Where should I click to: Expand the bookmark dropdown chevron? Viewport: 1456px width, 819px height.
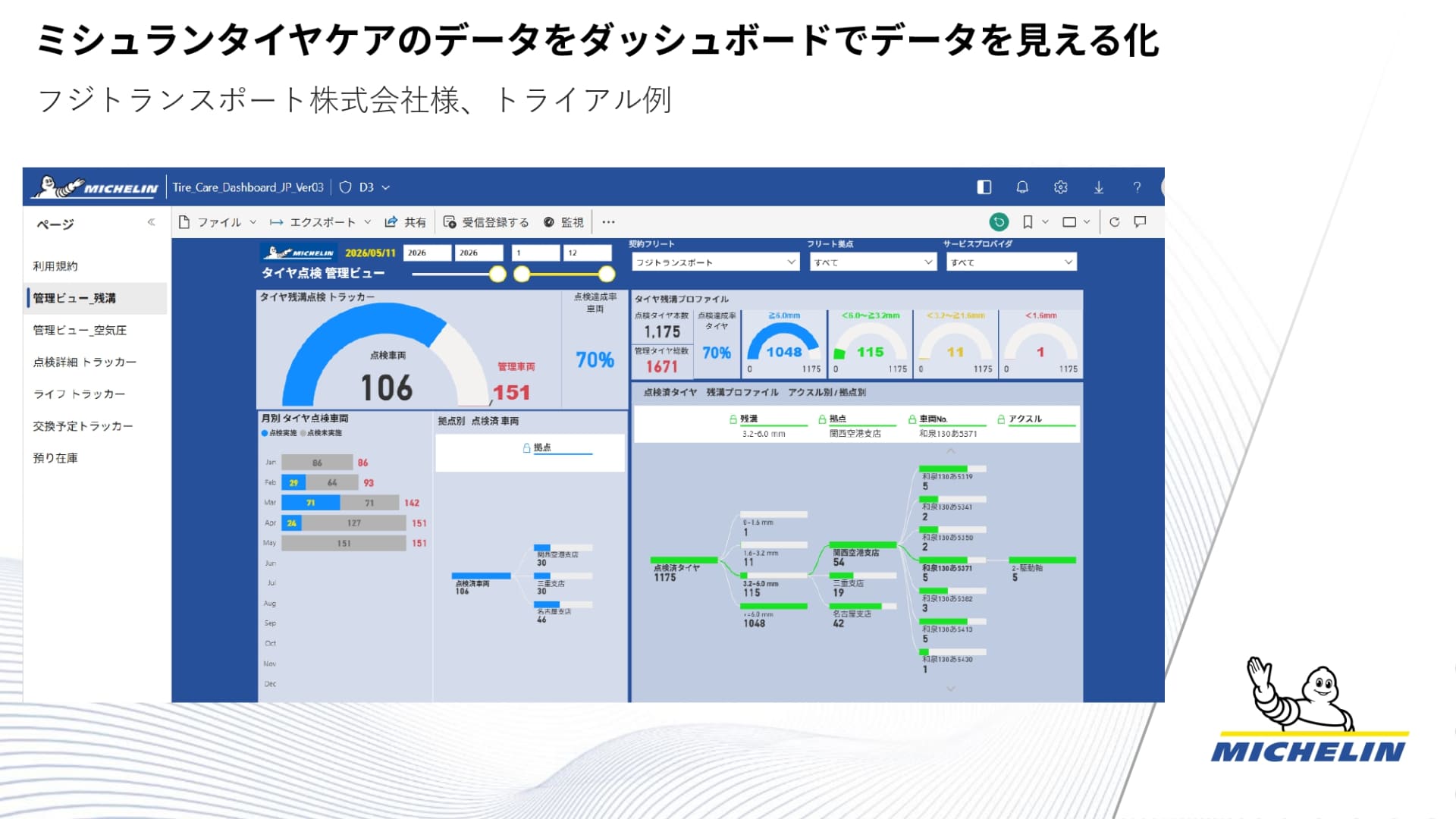(x=1045, y=222)
